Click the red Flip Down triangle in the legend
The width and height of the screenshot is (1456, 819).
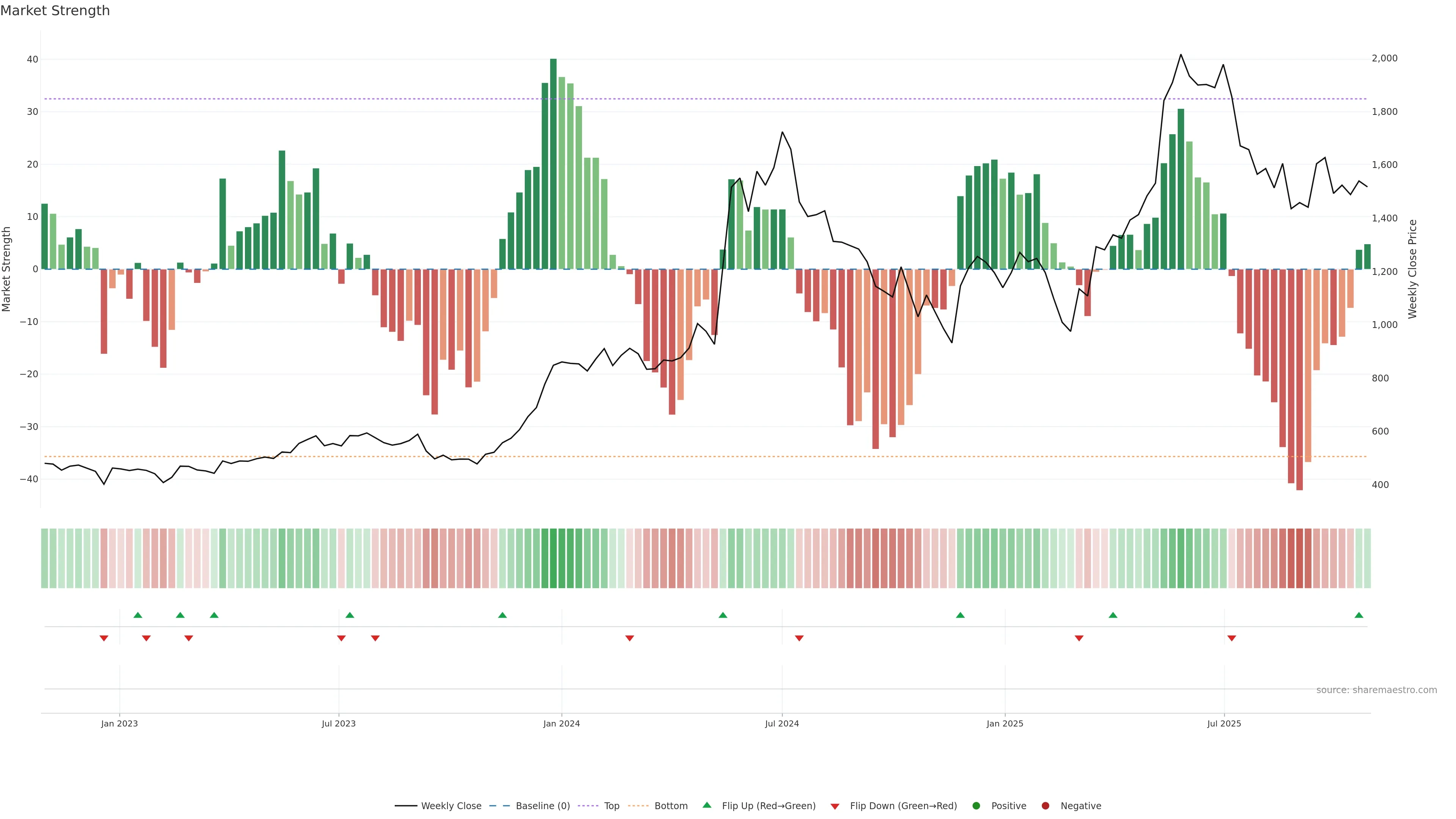pos(835,806)
